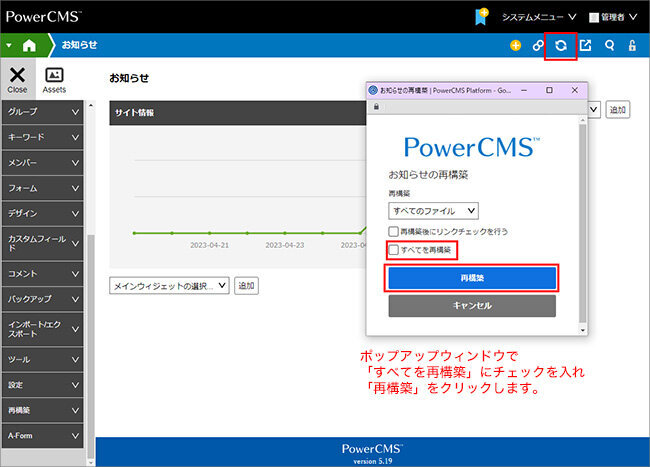Click the popup window's favicon icon
The image size is (650, 467).
(373, 90)
